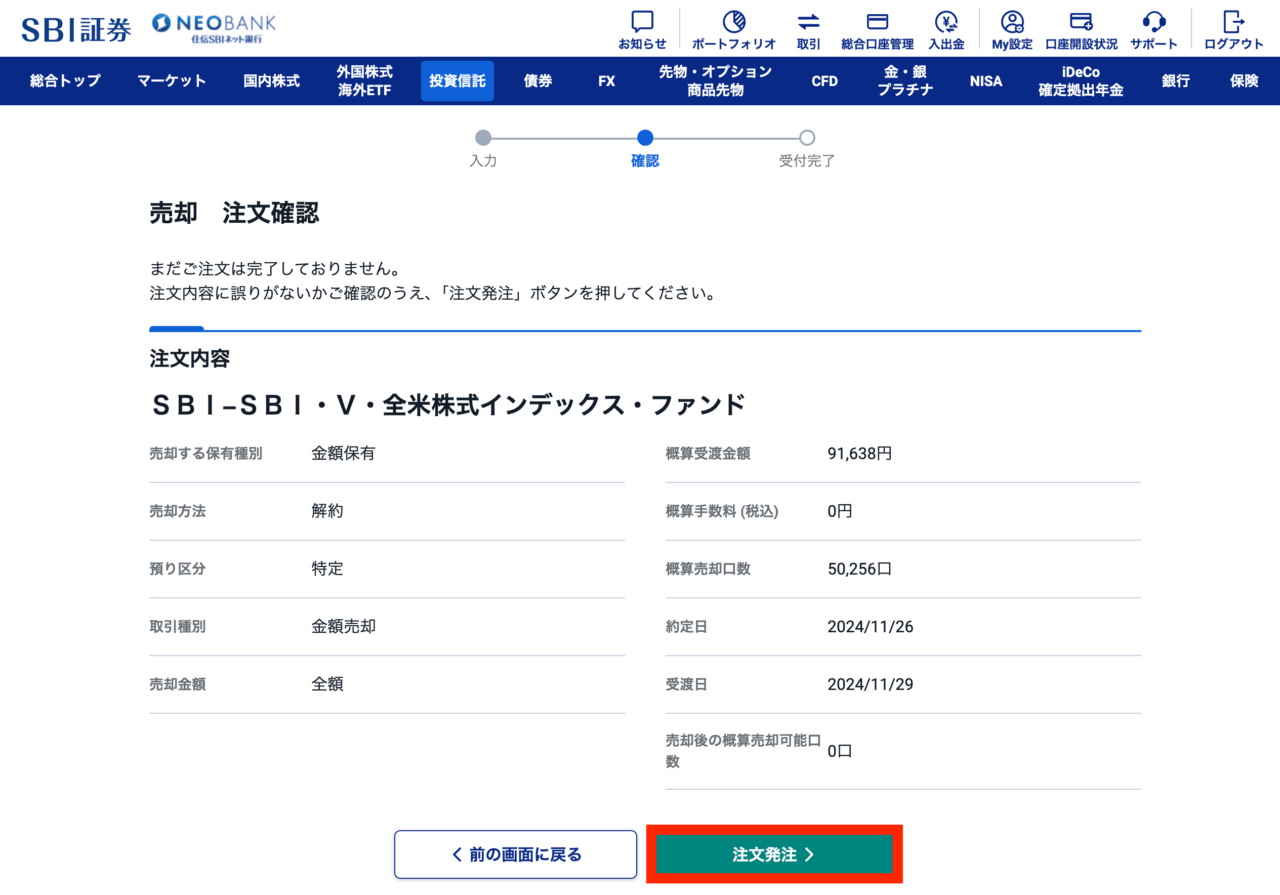Open the 保険 menu
This screenshot has width=1280, height=895.
click(1244, 81)
